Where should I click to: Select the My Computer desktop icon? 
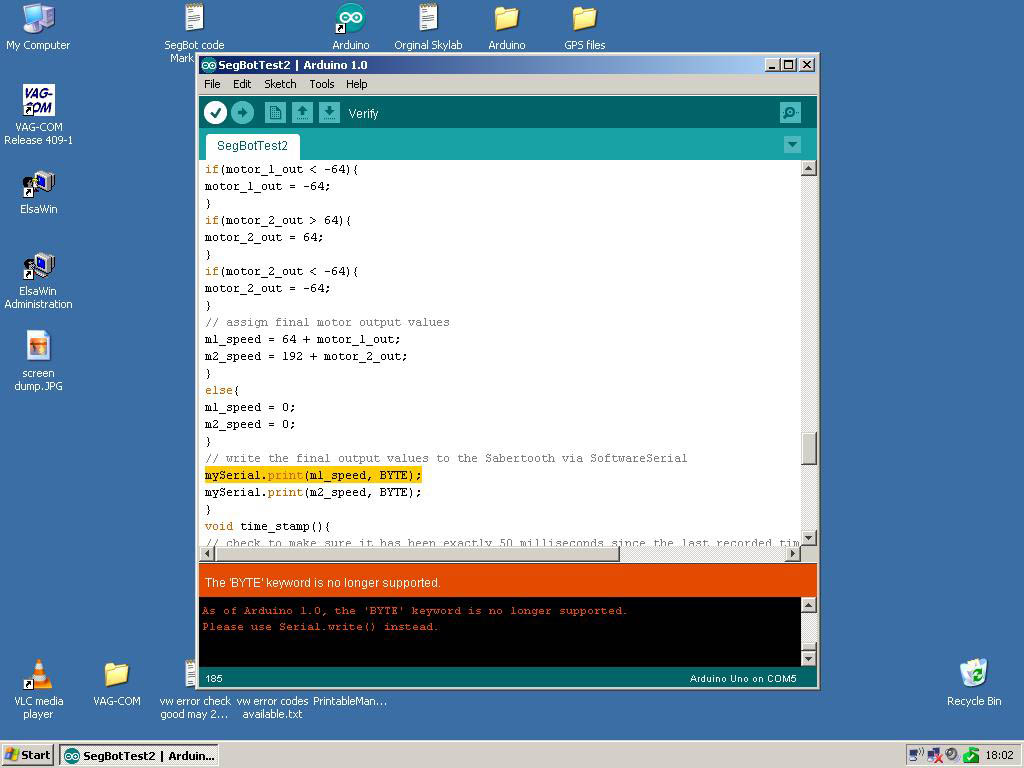click(38, 27)
